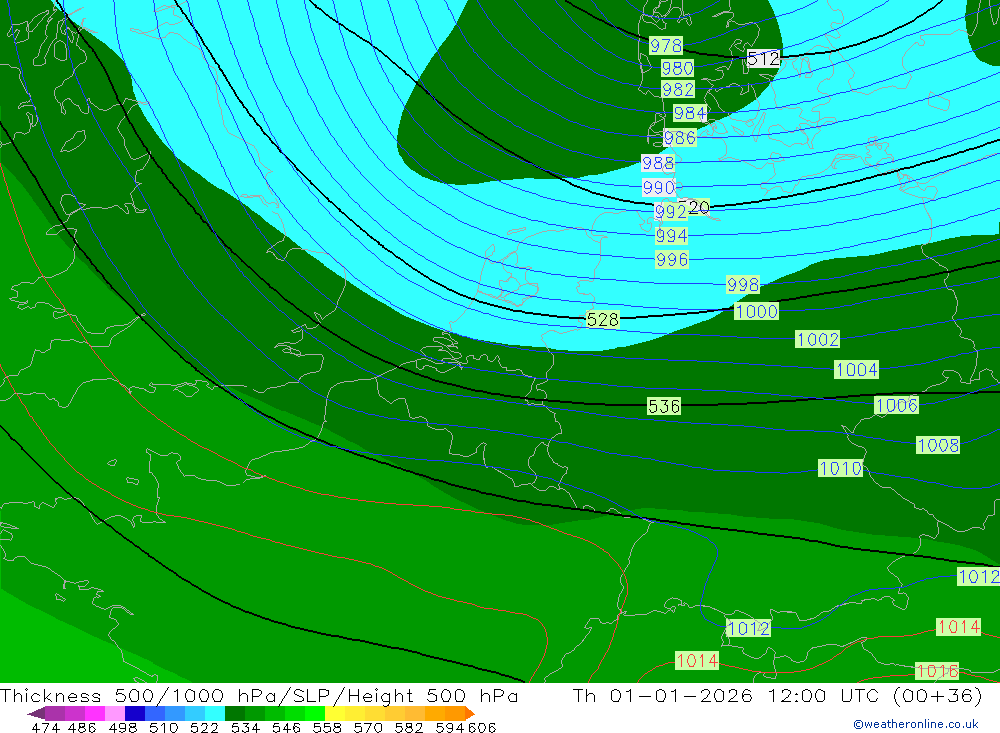Select the 522 legend value
The height and width of the screenshot is (733, 1000).
pyautogui.click(x=204, y=727)
